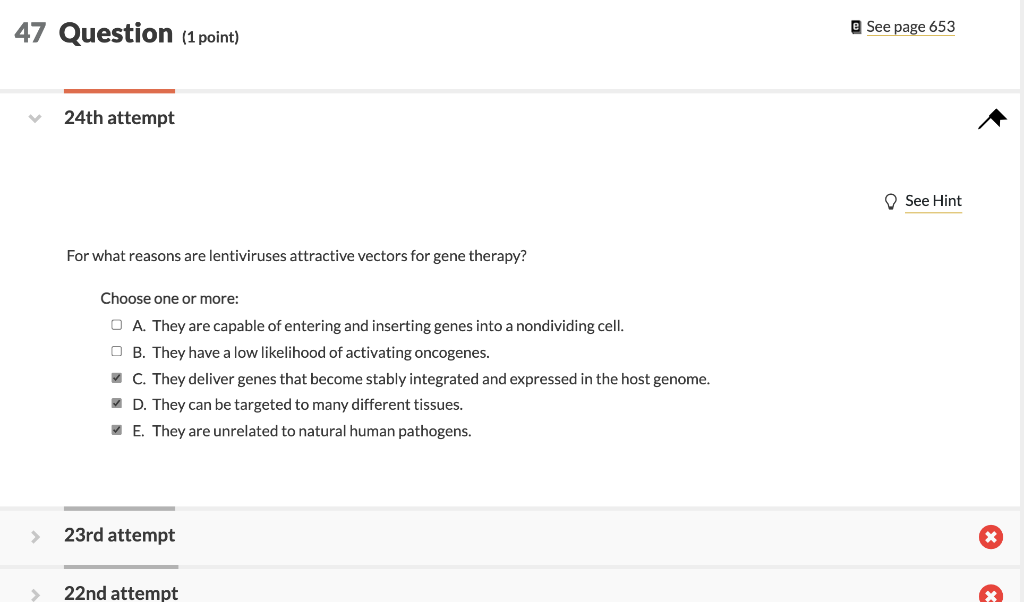Click the lightbulb hint icon
The height and width of the screenshot is (602, 1024).
pos(891,201)
